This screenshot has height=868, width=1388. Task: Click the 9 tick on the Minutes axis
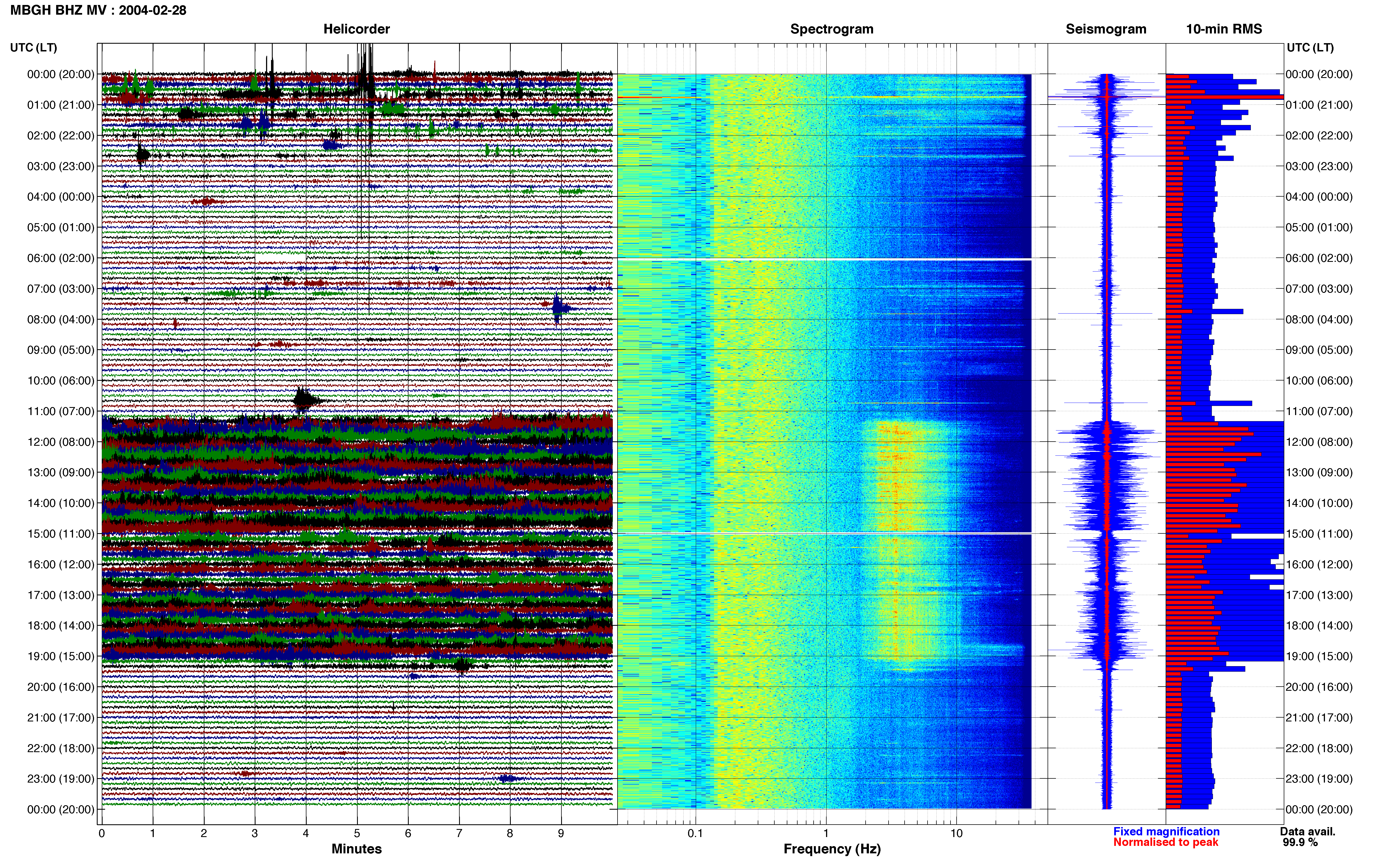click(561, 833)
